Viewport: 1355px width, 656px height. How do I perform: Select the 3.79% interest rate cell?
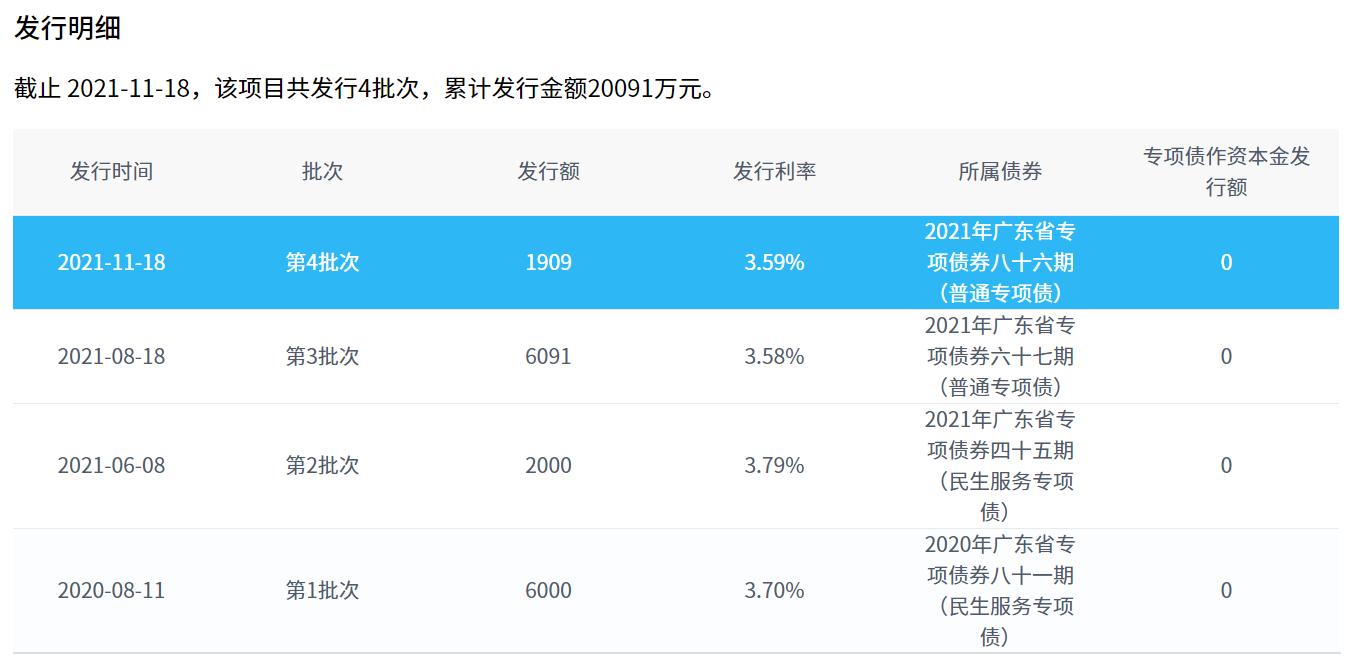tap(774, 465)
